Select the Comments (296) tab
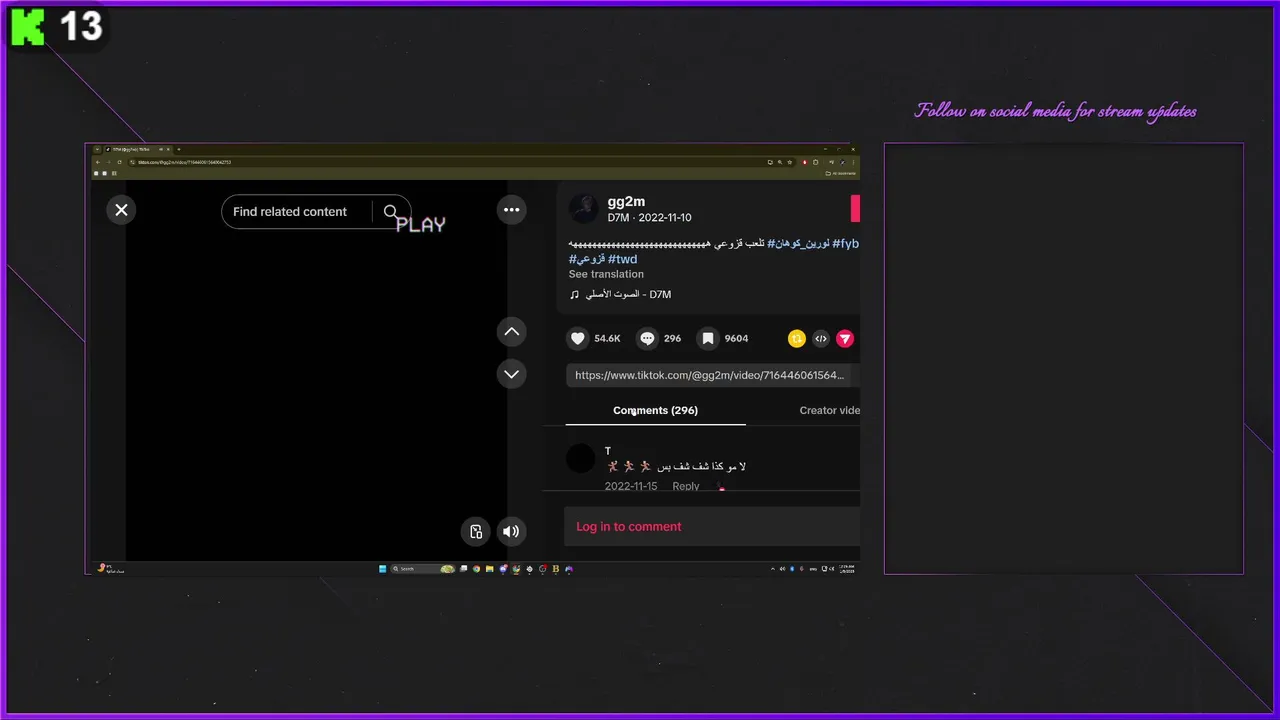The width and height of the screenshot is (1280, 720). [x=655, y=411]
